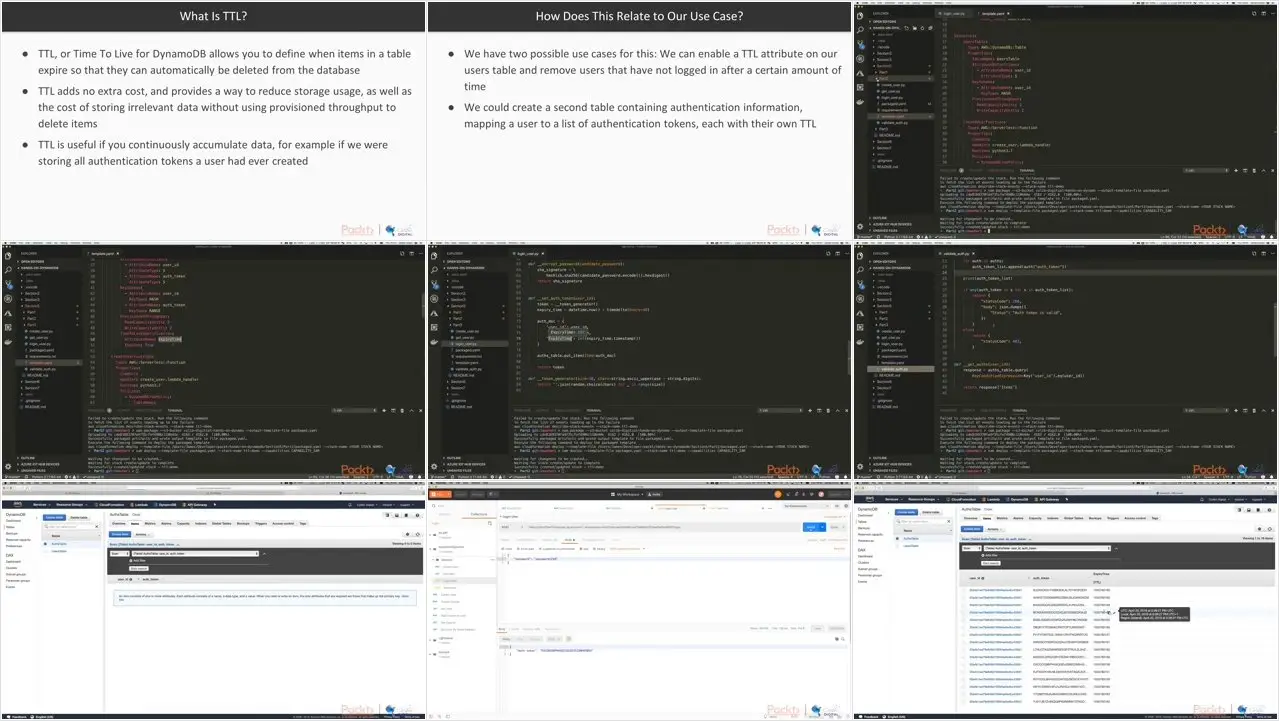Open Azure icon in top-right VS Code frame

(860, 73)
